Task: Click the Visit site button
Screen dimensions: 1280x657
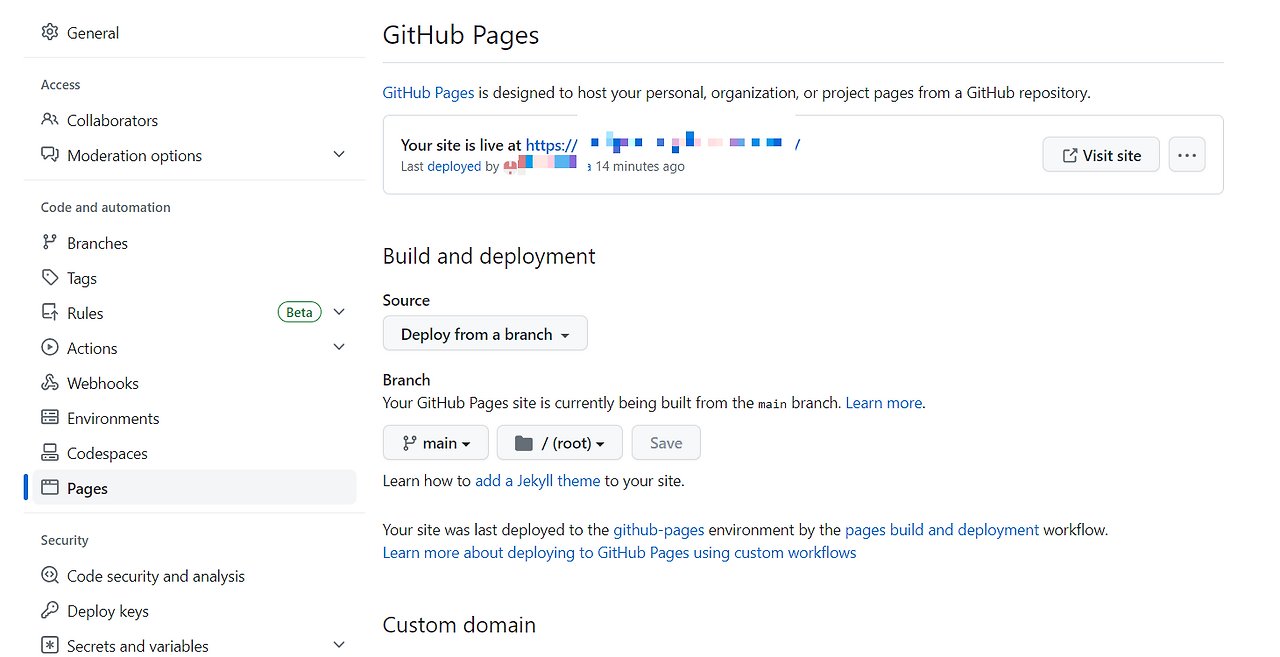Action: pyautogui.click(x=1100, y=154)
